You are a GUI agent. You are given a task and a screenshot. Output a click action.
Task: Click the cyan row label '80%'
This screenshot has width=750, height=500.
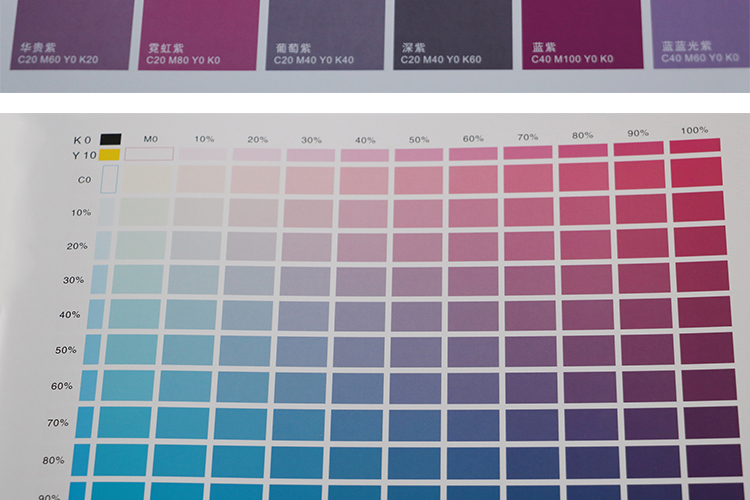click(x=53, y=460)
